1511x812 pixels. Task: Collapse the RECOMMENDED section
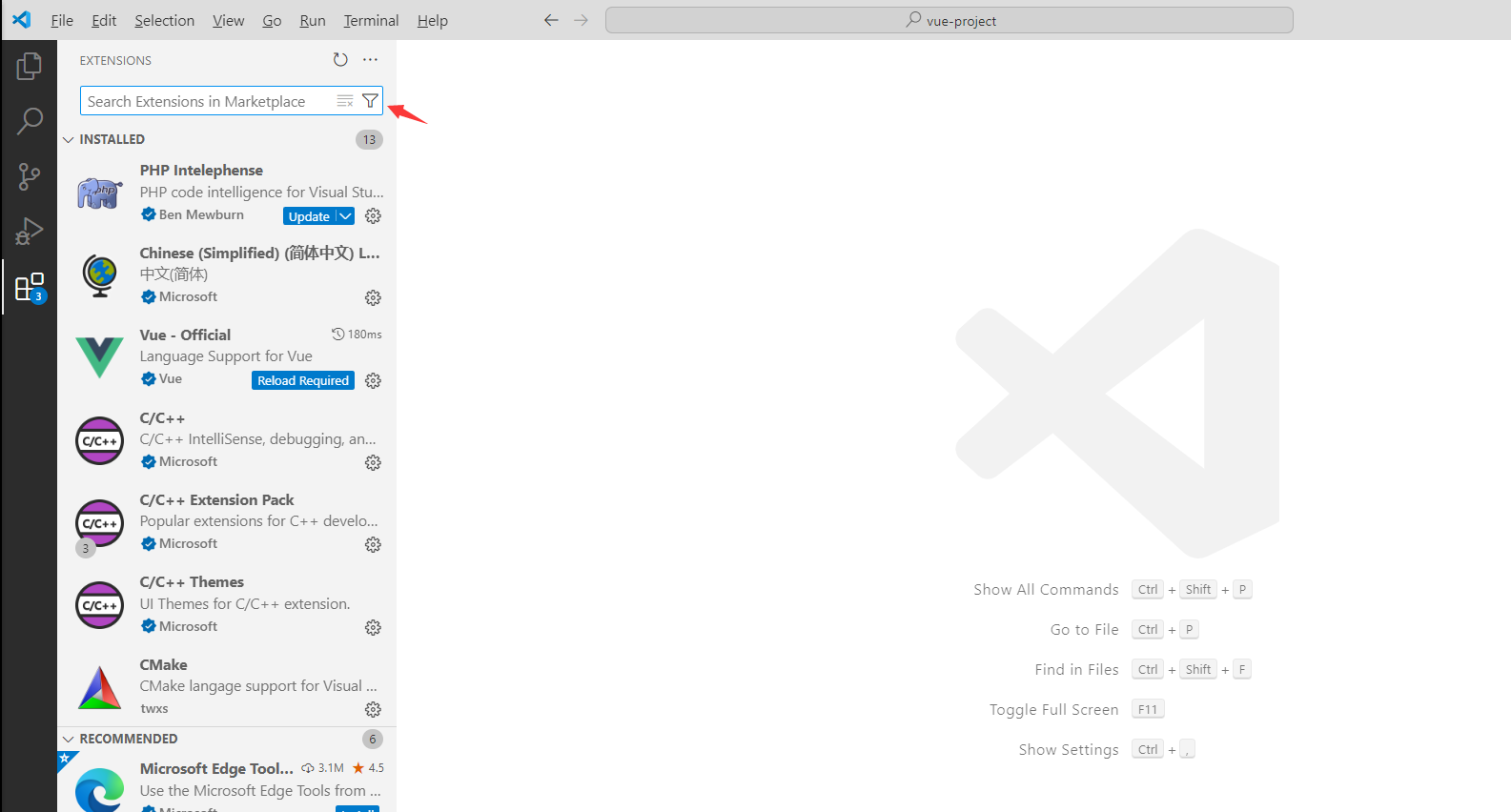tap(68, 740)
